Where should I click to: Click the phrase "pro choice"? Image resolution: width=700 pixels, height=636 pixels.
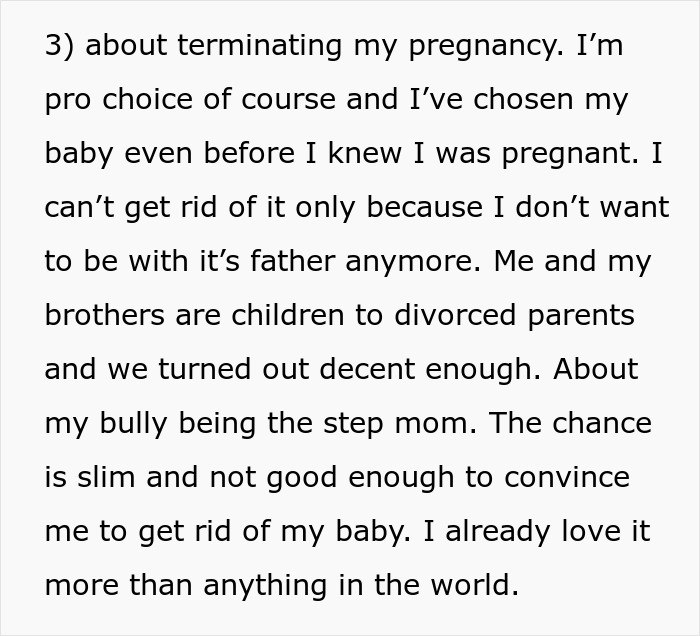[111, 101]
